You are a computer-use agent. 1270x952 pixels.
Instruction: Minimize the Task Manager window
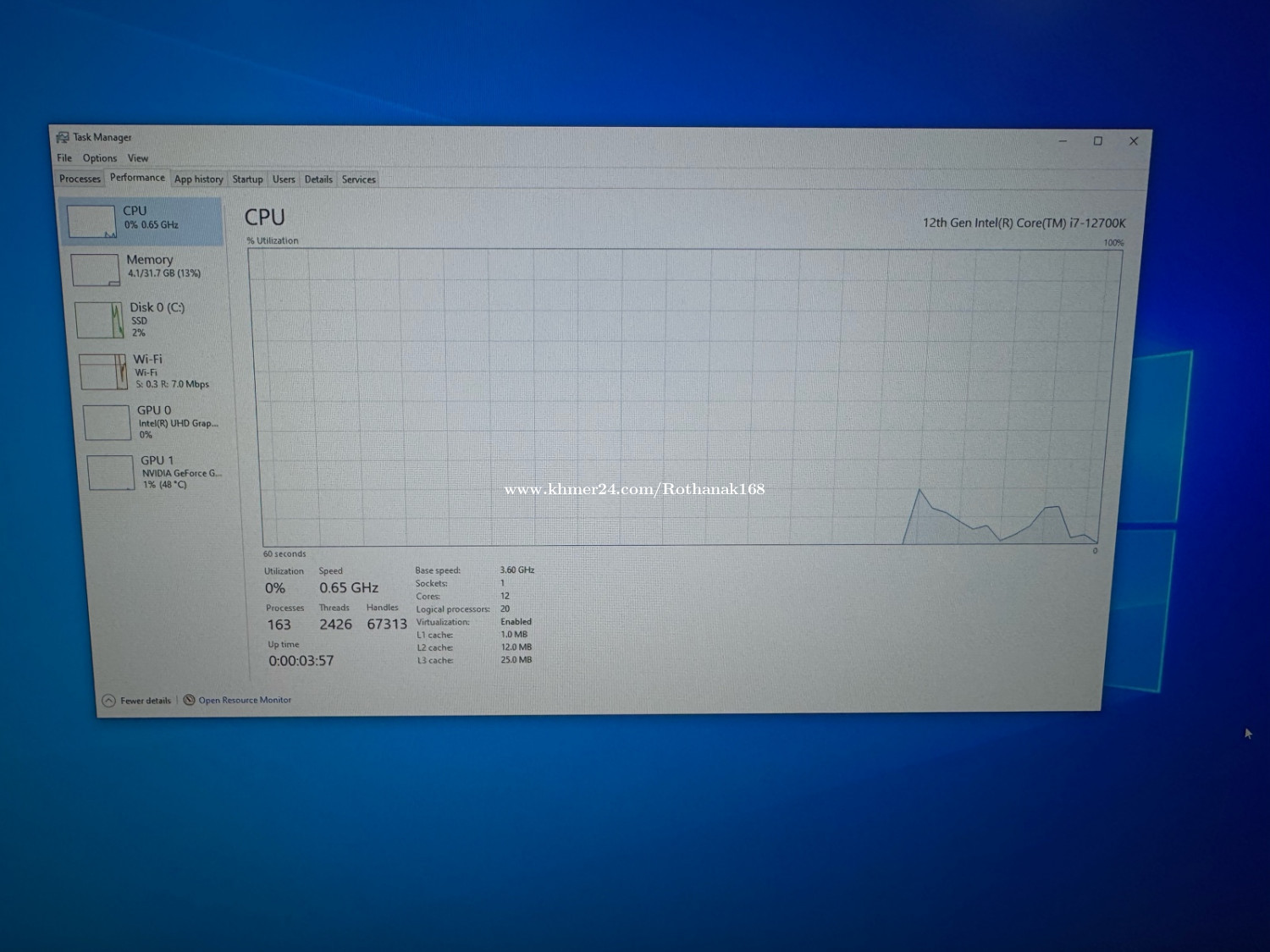[x=1063, y=141]
